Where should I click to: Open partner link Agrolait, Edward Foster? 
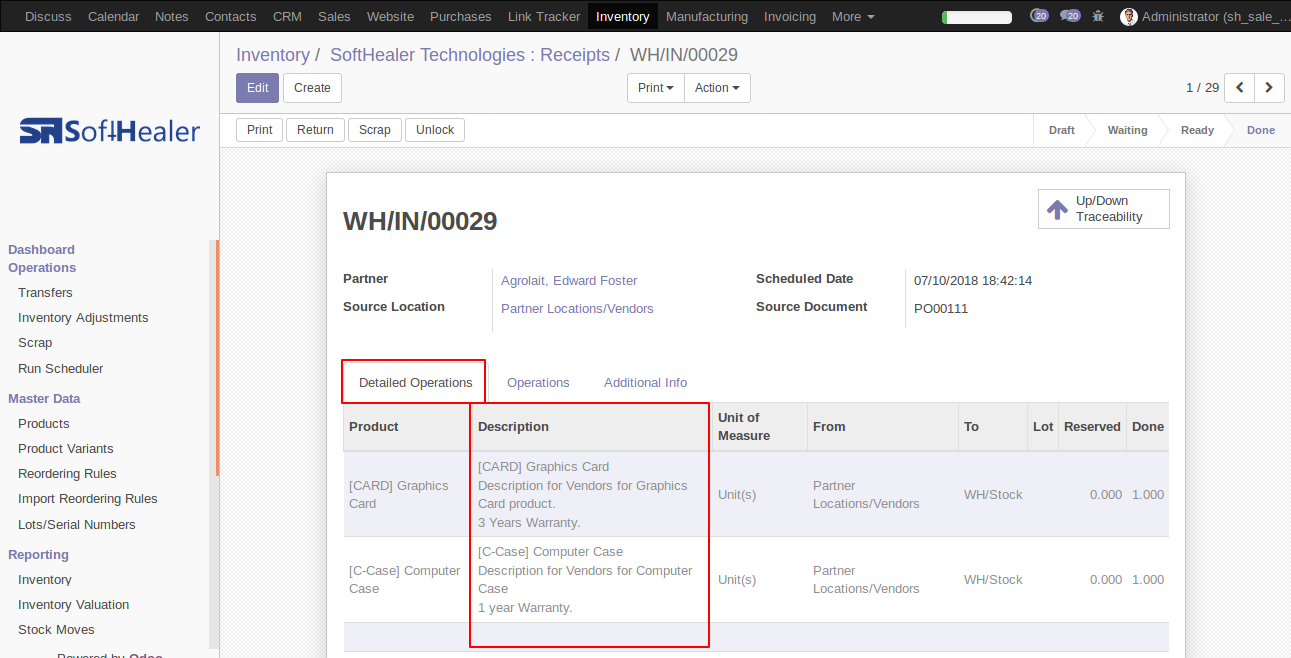coord(569,281)
